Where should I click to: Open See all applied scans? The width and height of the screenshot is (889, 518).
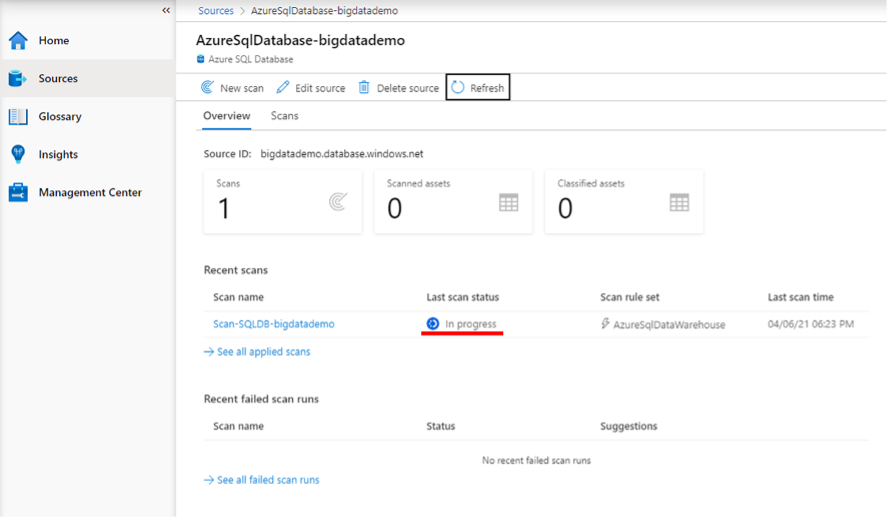click(x=257, y=351)
